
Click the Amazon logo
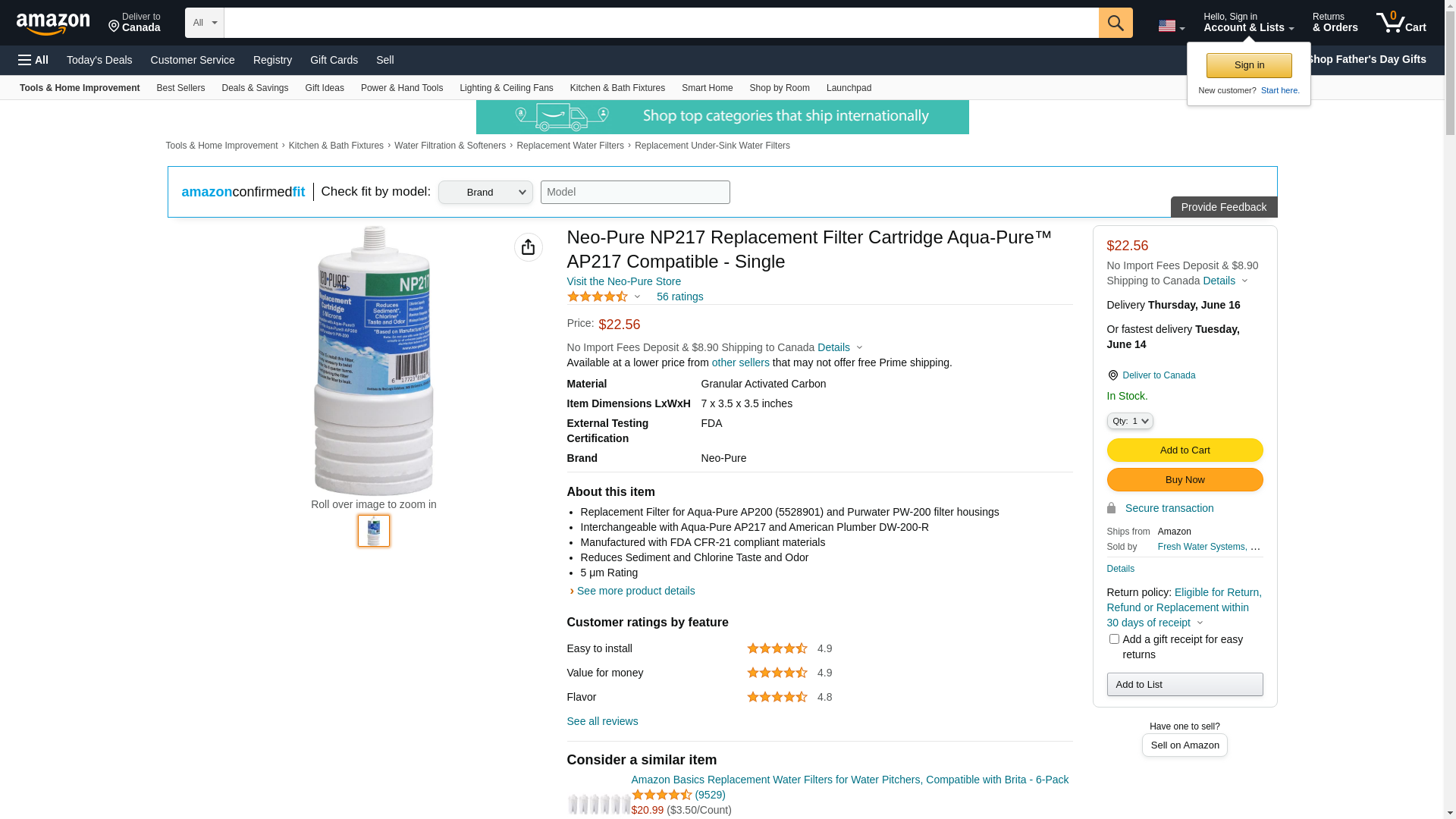[53, 24]
